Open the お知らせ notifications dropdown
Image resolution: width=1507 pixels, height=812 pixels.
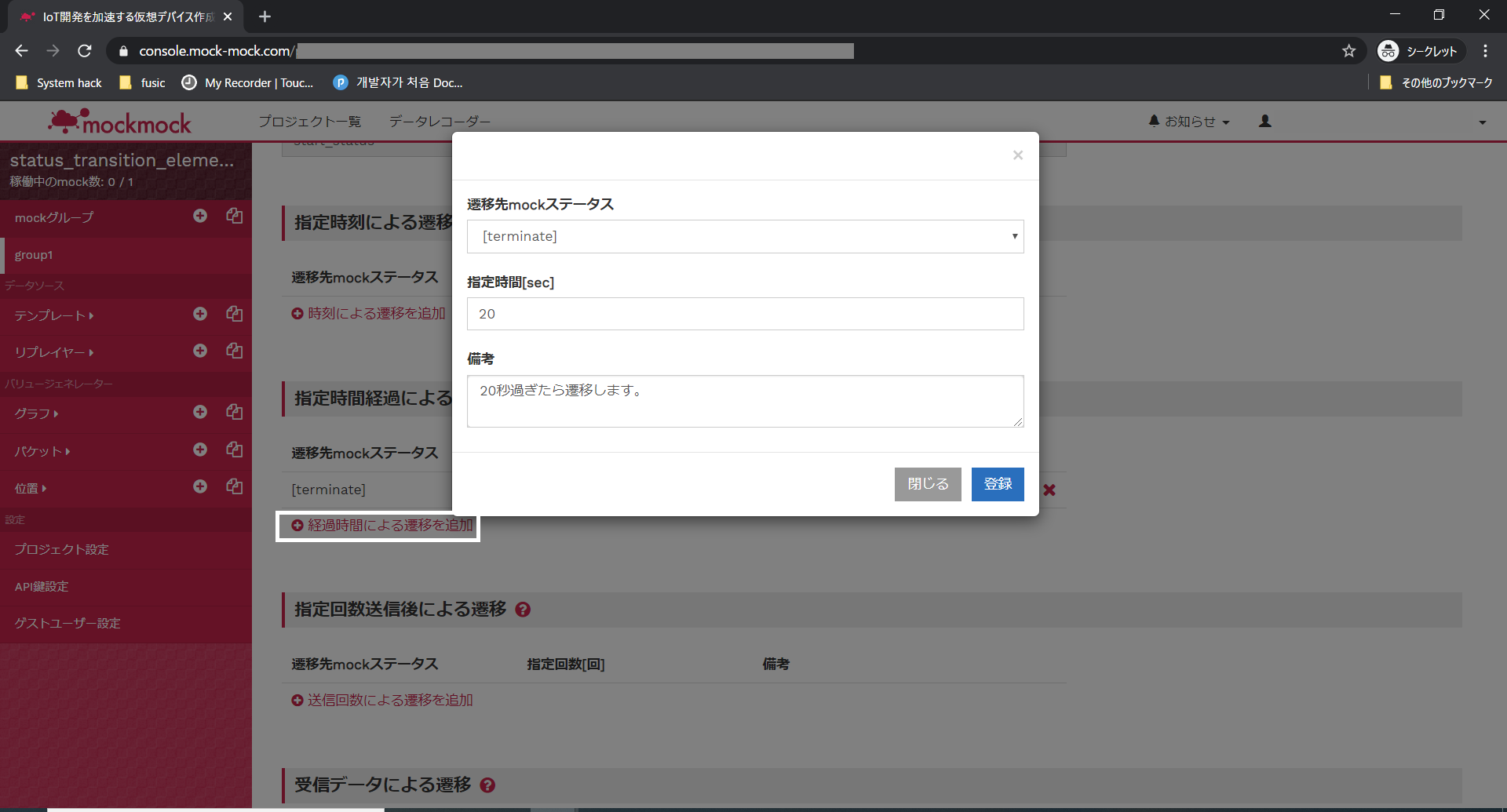1189,122
